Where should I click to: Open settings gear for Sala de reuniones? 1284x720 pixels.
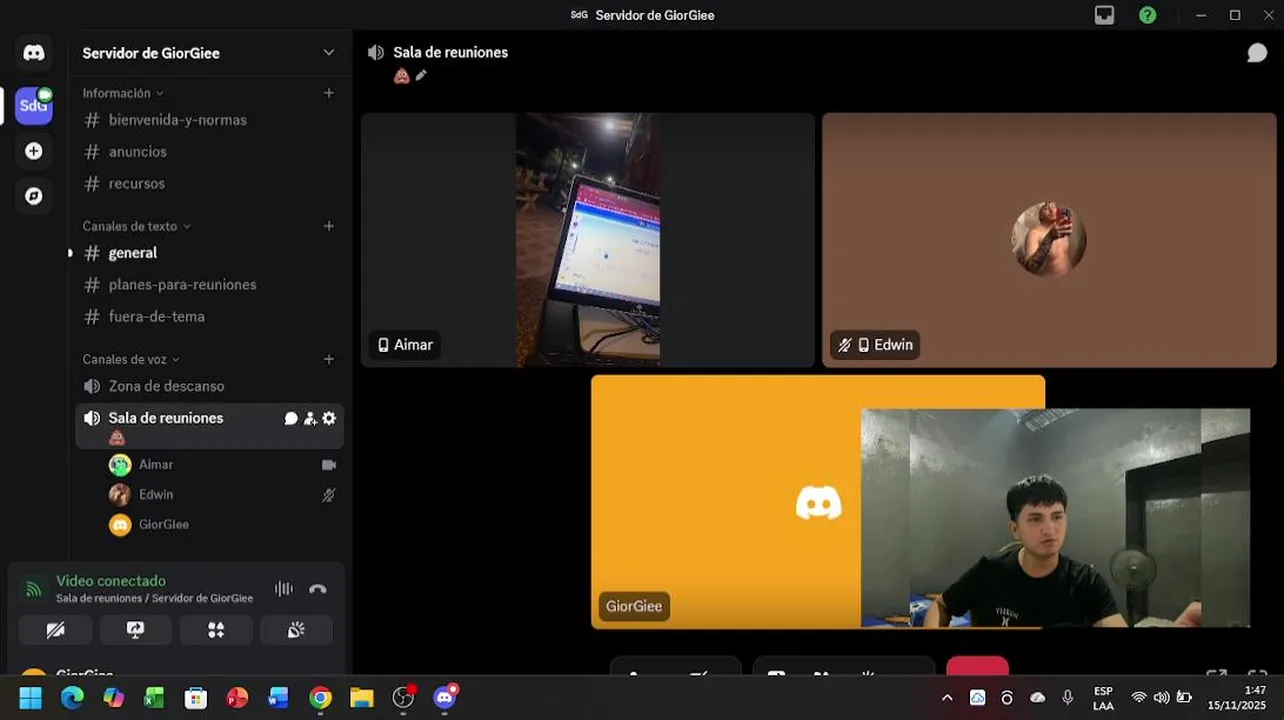click(329, 419)
